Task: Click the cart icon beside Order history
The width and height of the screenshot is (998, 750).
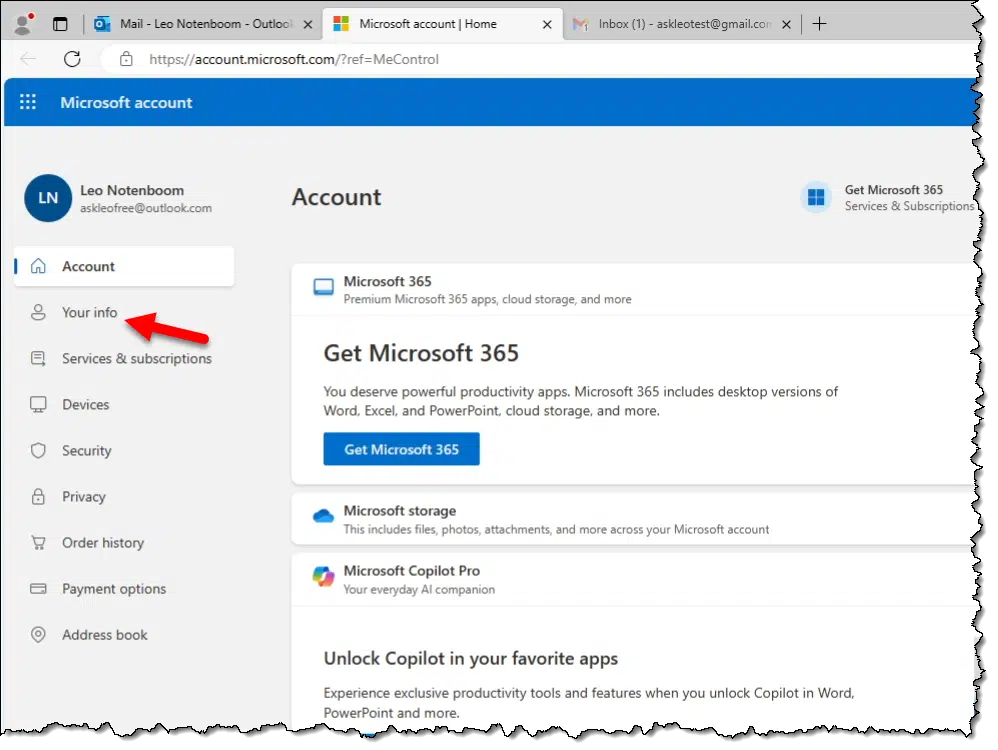Action: 38,542
